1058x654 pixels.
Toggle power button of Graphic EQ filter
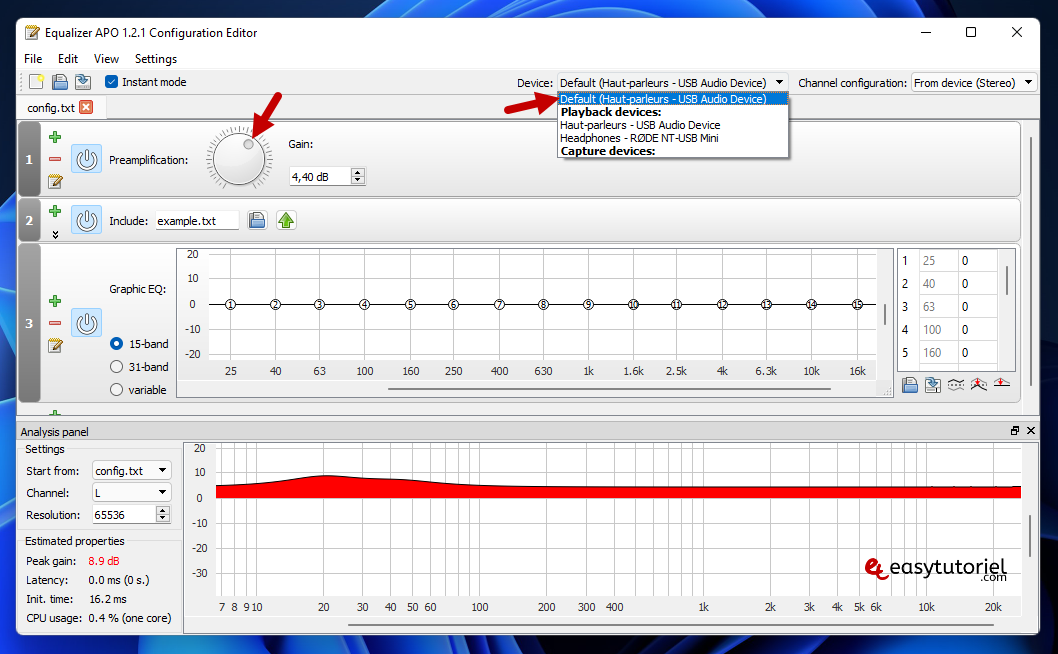[x=86, y=323]
